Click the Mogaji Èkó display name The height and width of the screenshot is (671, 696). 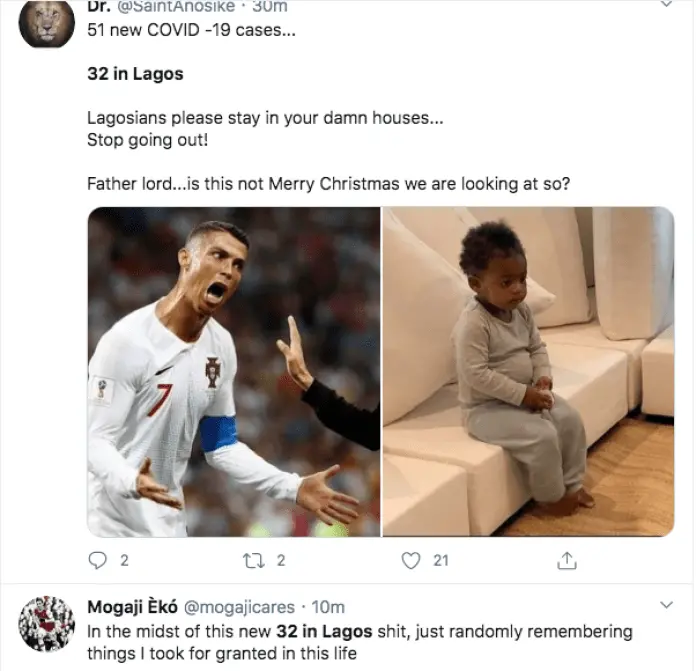132,607
